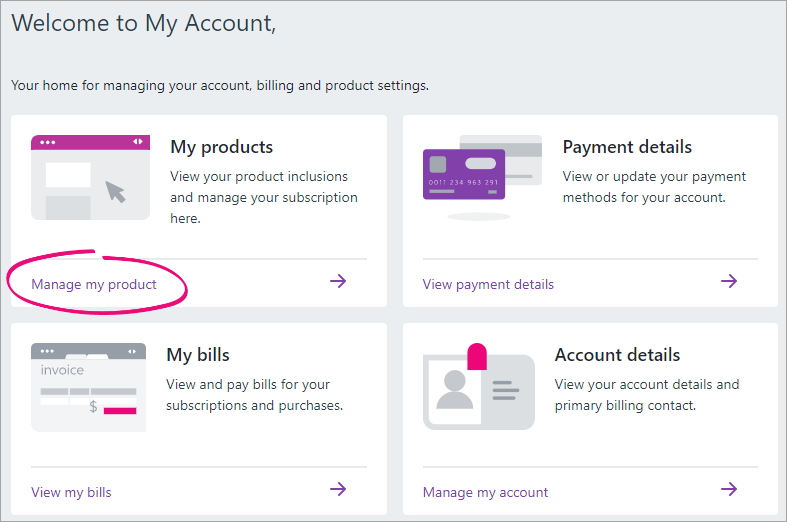787x522 pixels.
Task: Click the purple credit card illustration
Action: 467,175
